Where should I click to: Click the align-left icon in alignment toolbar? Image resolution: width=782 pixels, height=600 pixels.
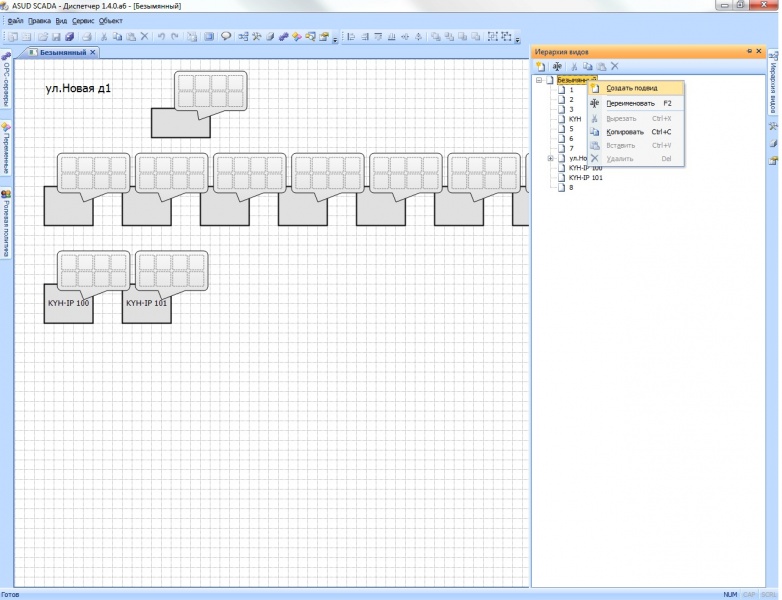tap(349, 37)
